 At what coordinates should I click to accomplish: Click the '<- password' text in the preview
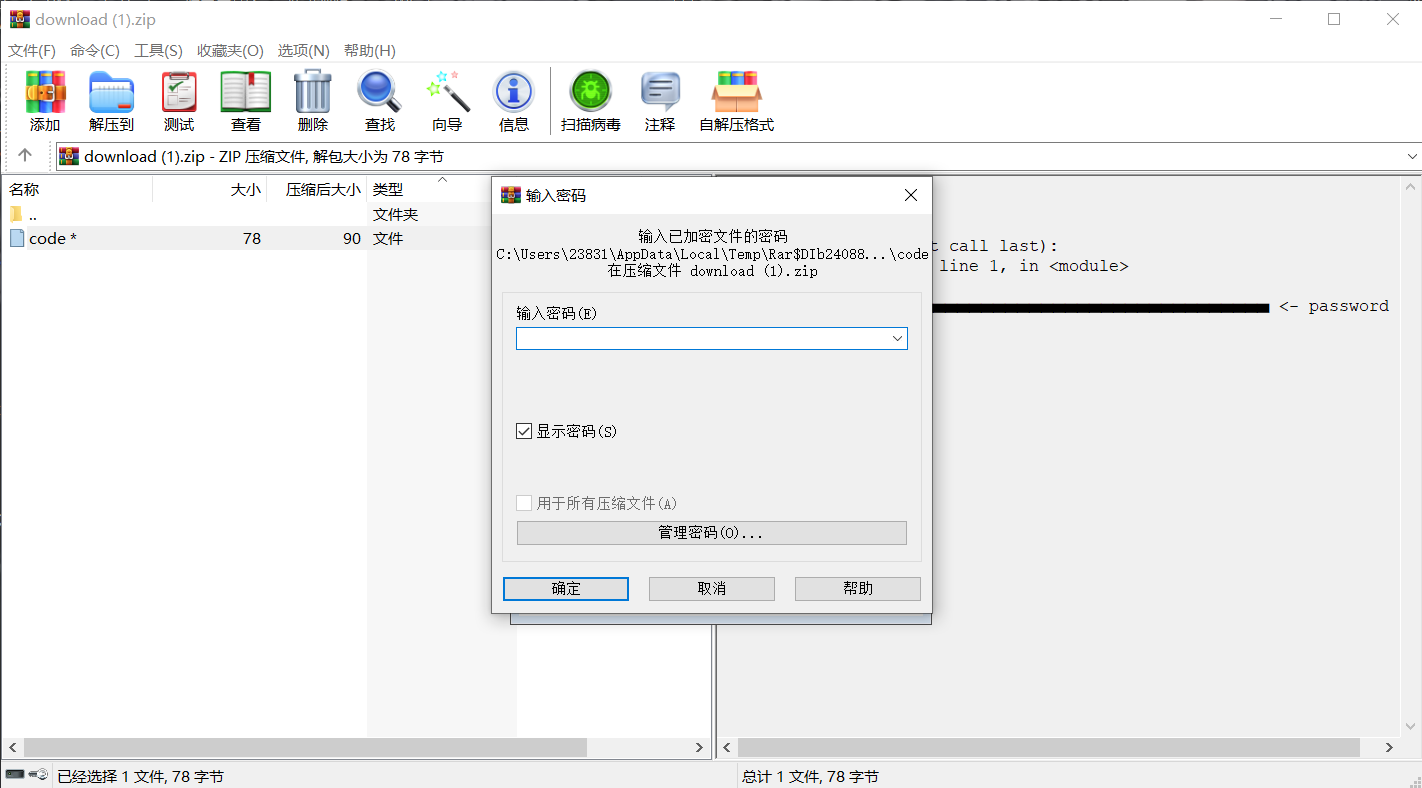[1334, 306]
